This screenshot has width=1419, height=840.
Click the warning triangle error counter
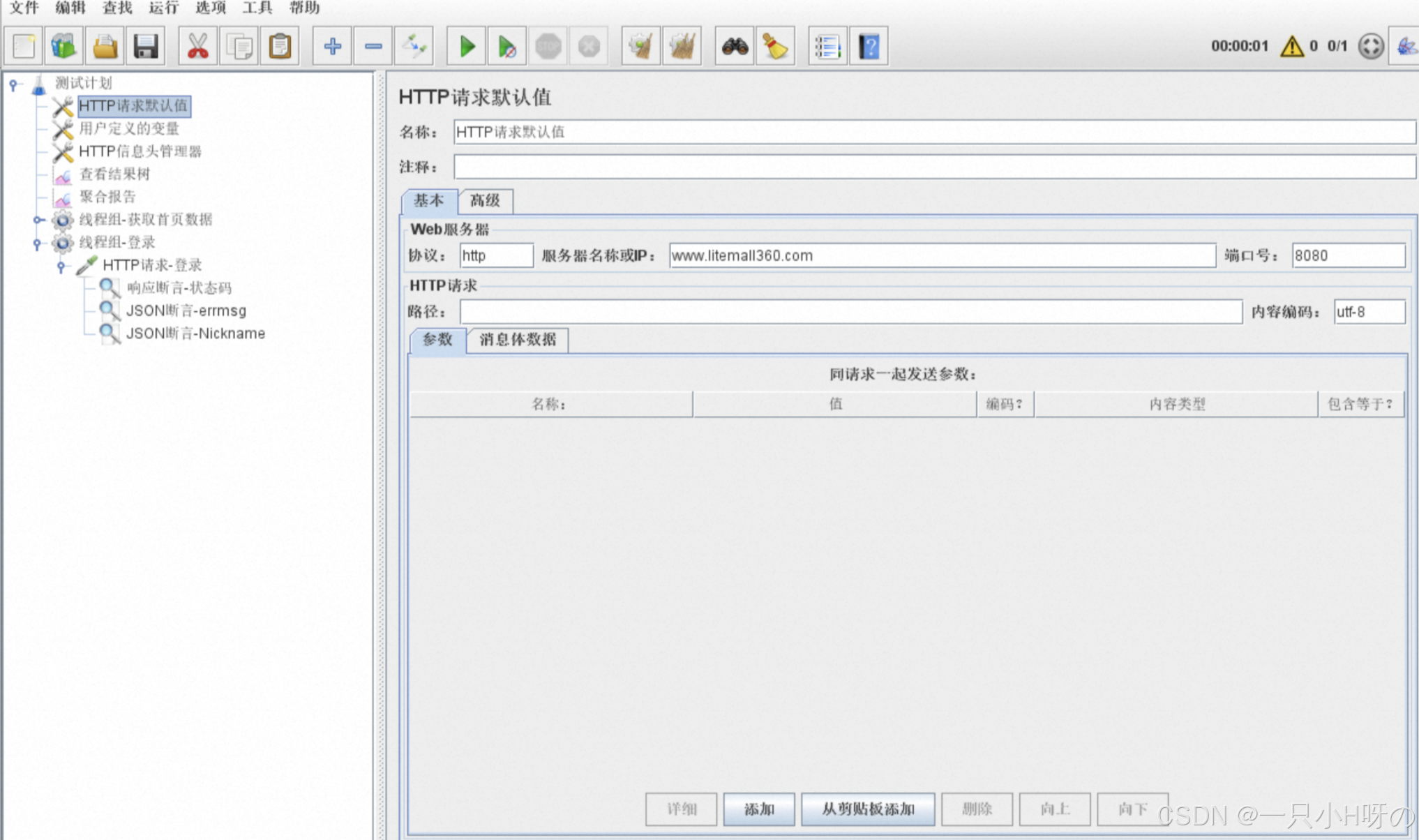(x=1291, y=47)
